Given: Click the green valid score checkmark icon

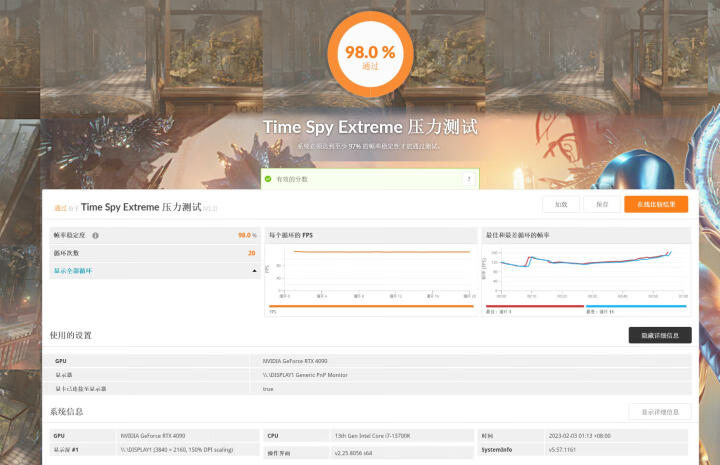Looking at the screenshot, I should click(x=268, y=179).
